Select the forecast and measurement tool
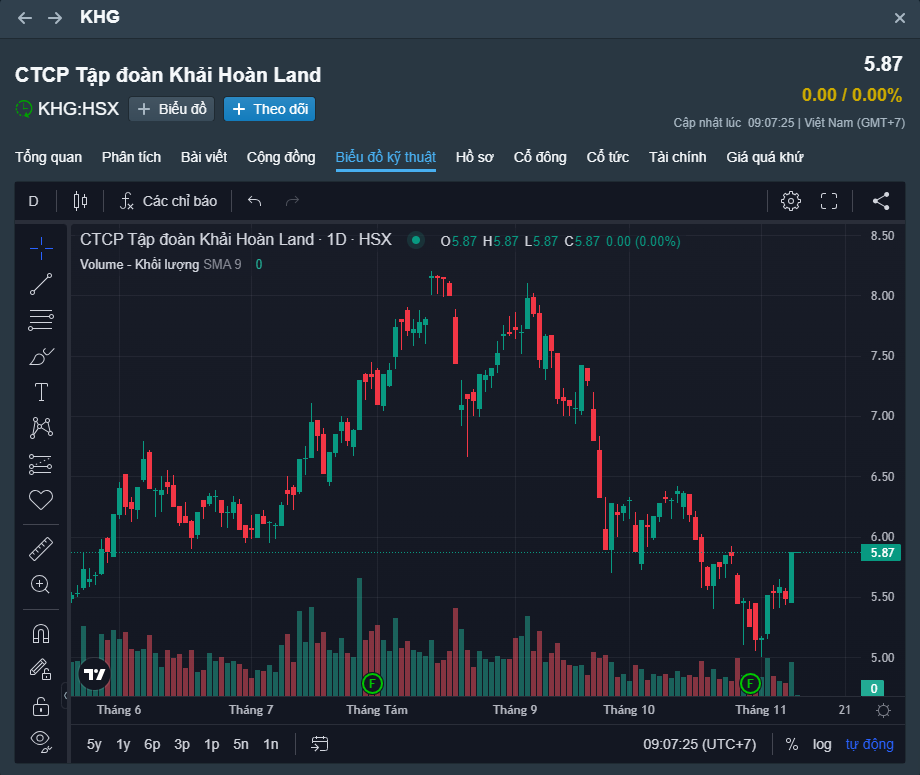The image size is (920, 775). pos(41,464)
